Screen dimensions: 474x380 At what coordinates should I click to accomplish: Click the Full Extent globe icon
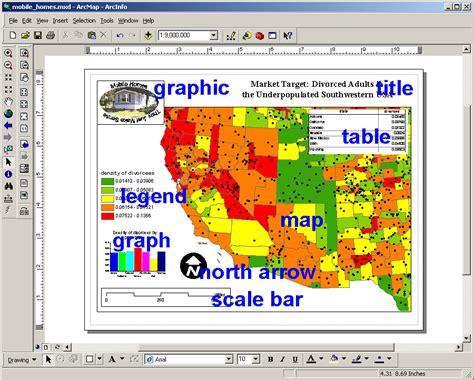pyautogui.click(x=8, y=114)
